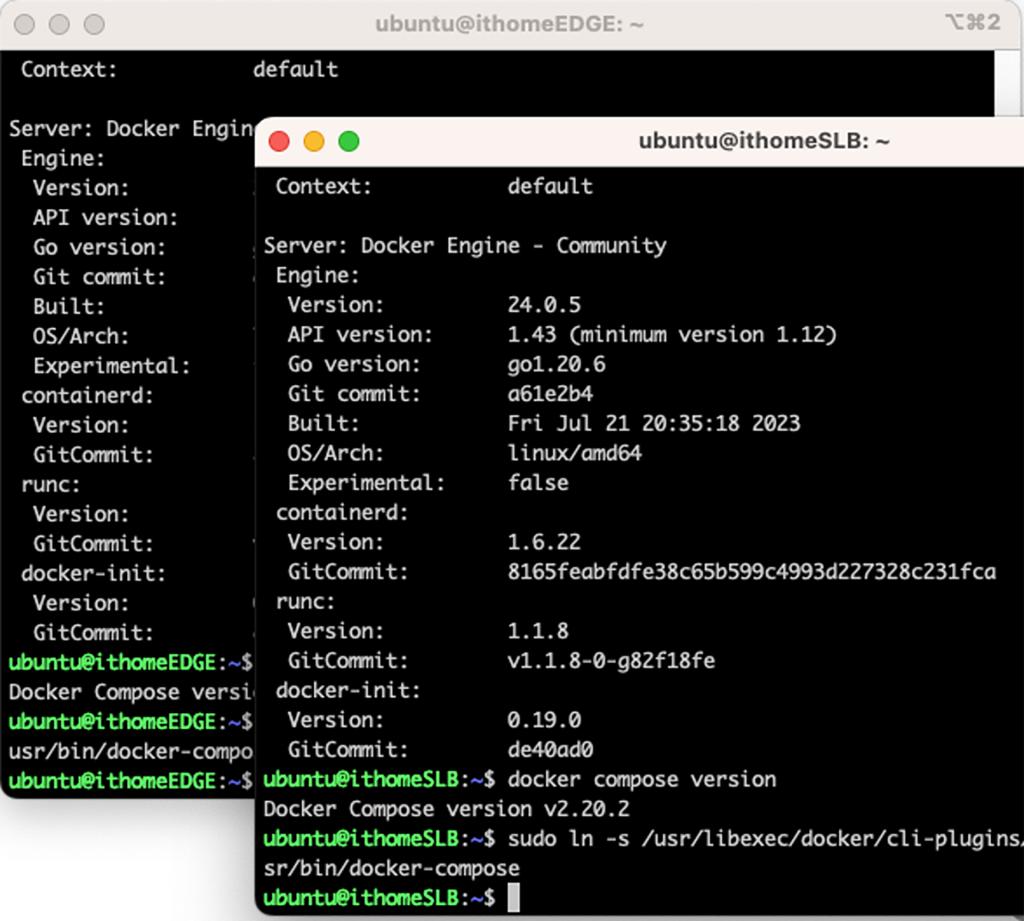Minimize the ithomeSLB terminal window
Image resolution: width=1024 pixels, height=921 pixels.
click(313, 141)
